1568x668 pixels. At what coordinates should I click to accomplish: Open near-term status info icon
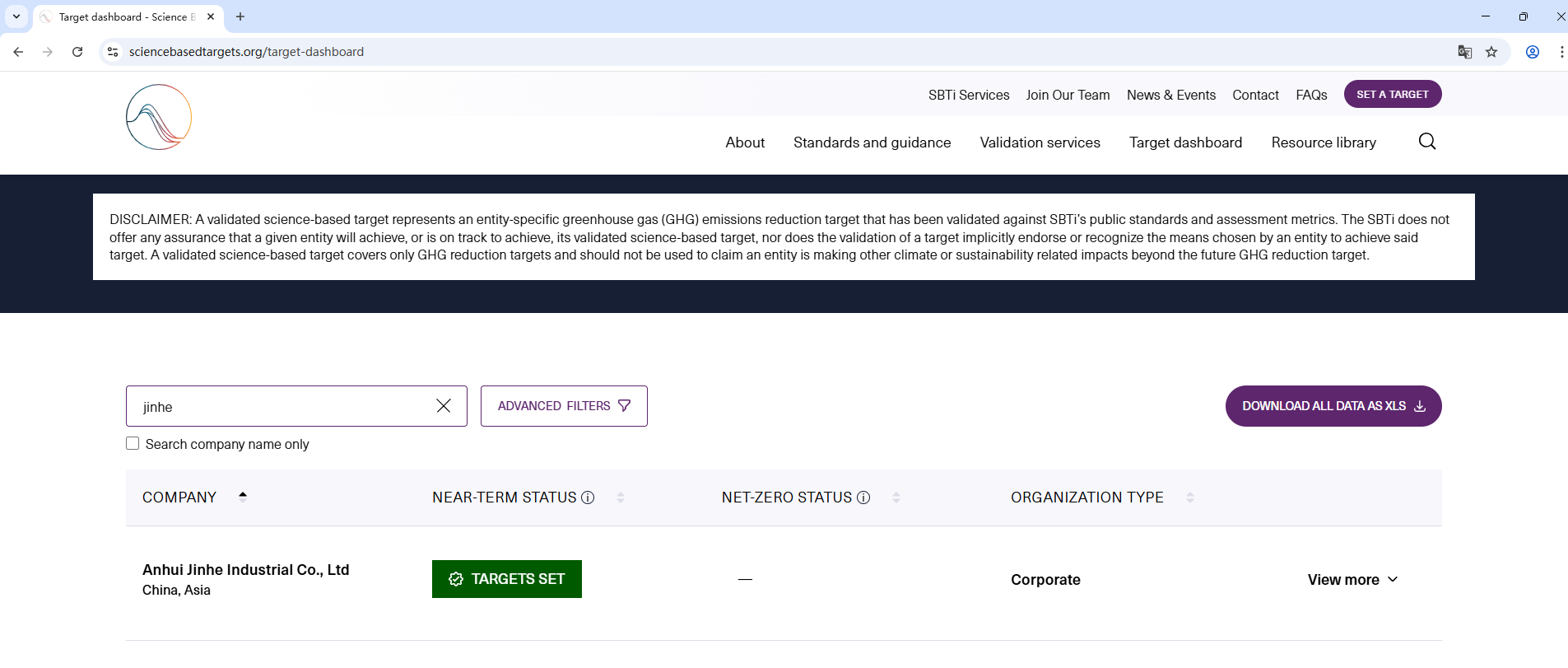(588, 497)
